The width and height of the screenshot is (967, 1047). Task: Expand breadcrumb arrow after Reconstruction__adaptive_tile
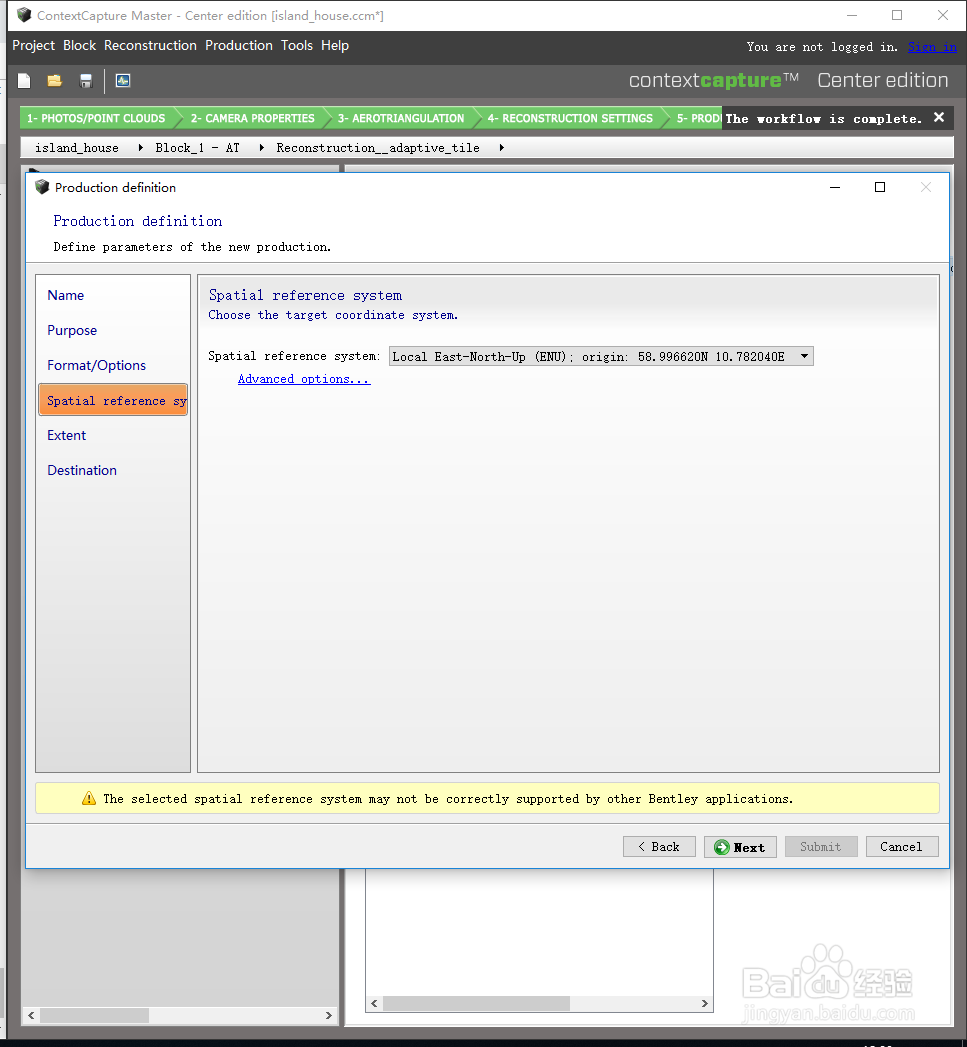(501, 148)
